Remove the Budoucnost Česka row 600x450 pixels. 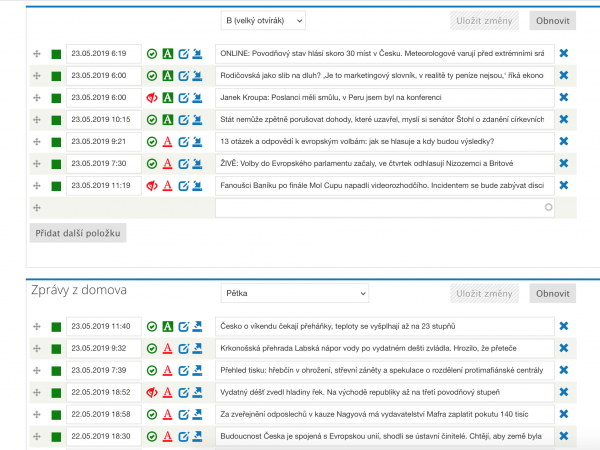click(564, 436)
